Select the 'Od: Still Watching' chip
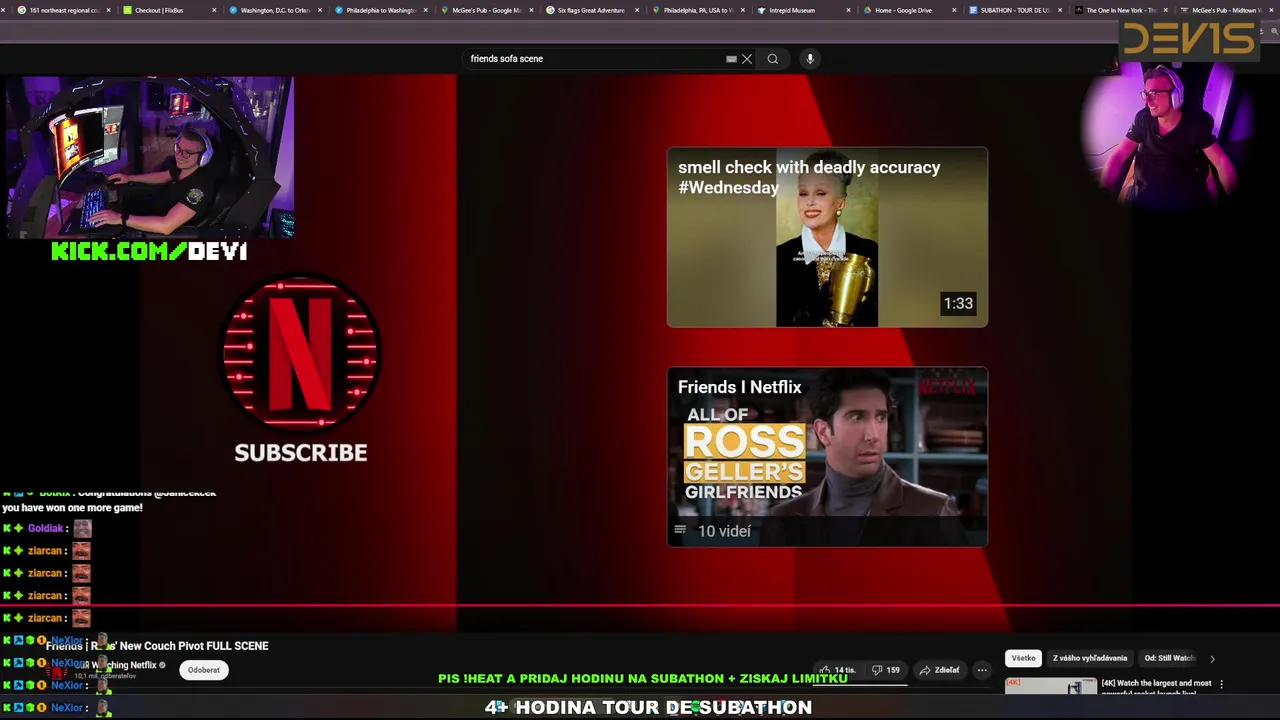 coord(1169,658)
